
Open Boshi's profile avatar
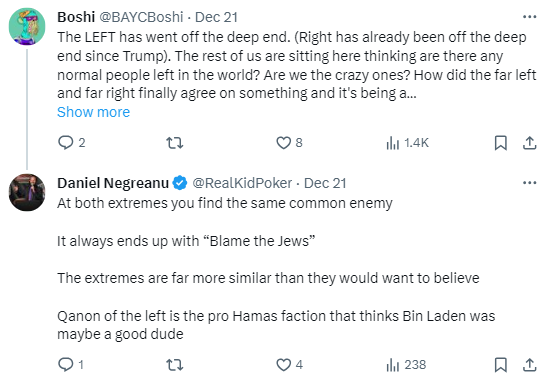tap(27, 27)
